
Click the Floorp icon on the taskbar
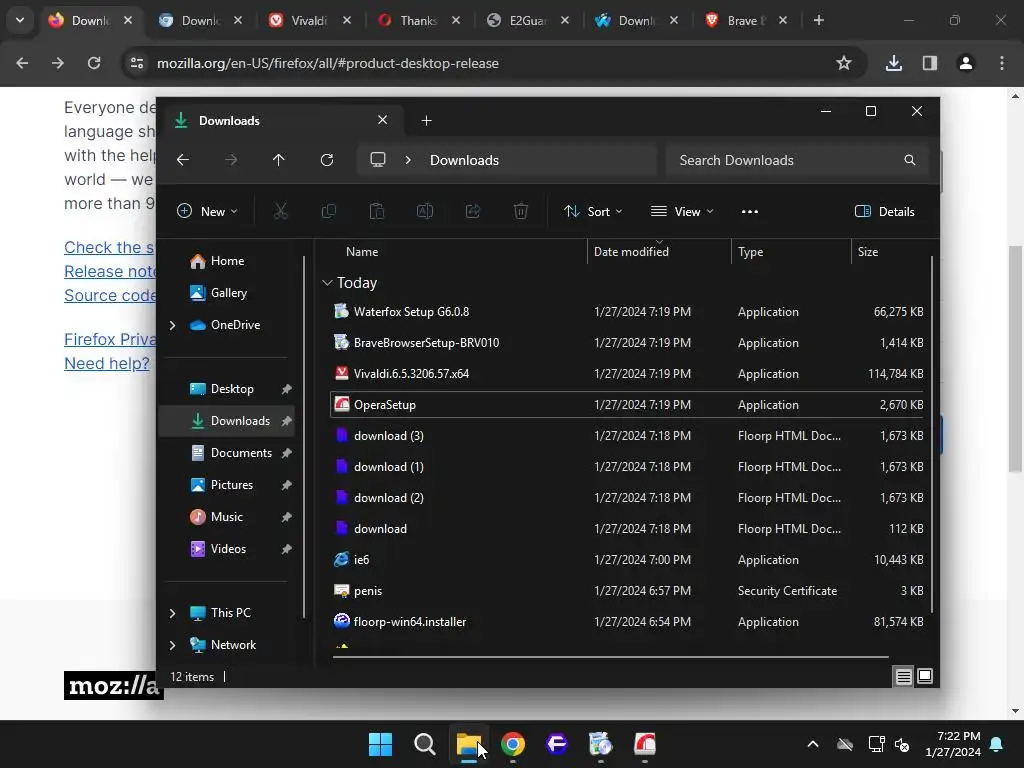[x=556, y=744]
